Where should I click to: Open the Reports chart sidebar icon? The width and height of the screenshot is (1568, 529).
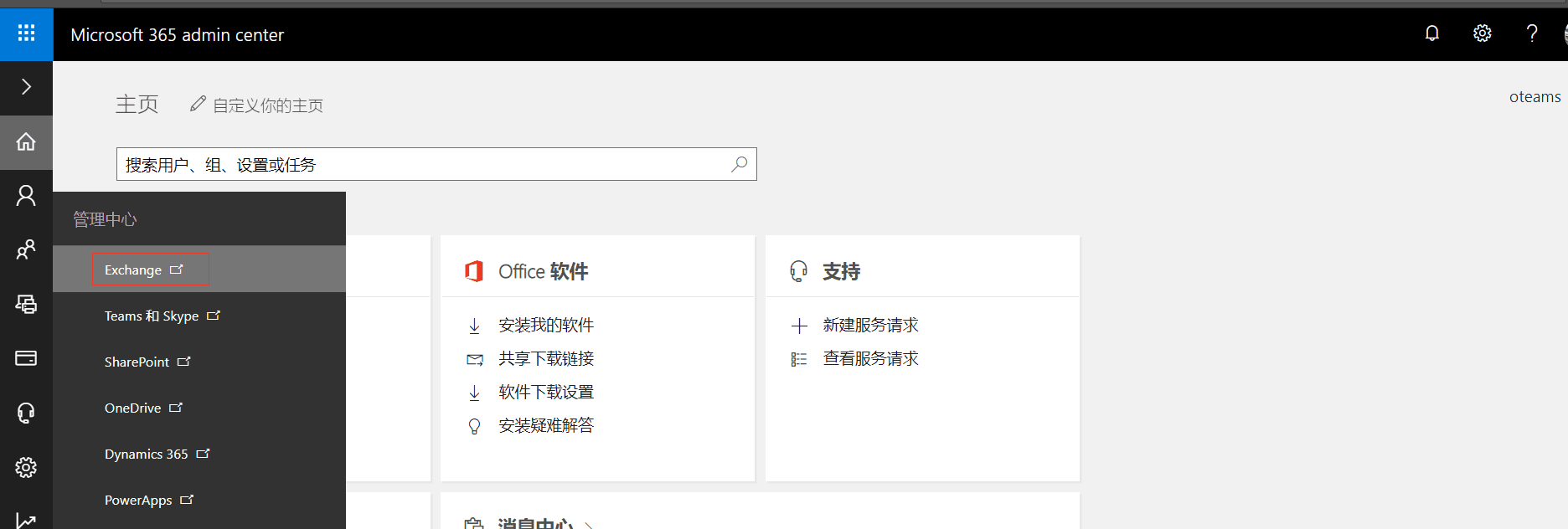click(x=26, y=521)
